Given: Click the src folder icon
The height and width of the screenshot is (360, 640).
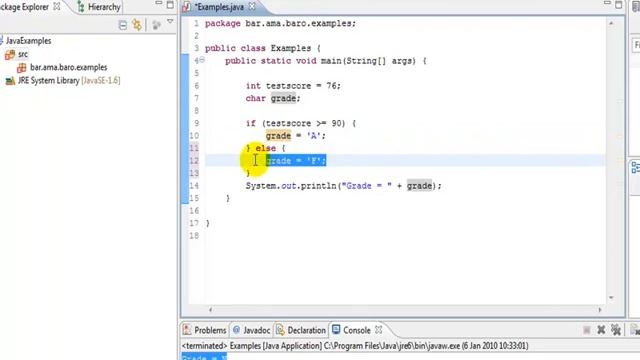Looking at the screenshot, I should tap(10, 54).
